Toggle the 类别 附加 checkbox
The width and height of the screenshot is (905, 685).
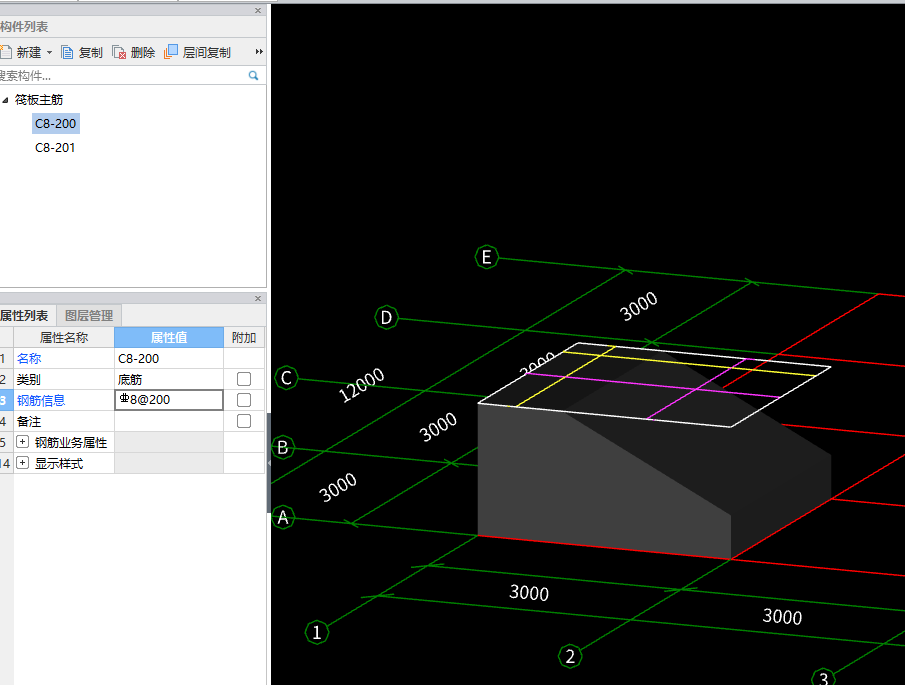click(244, 379)
